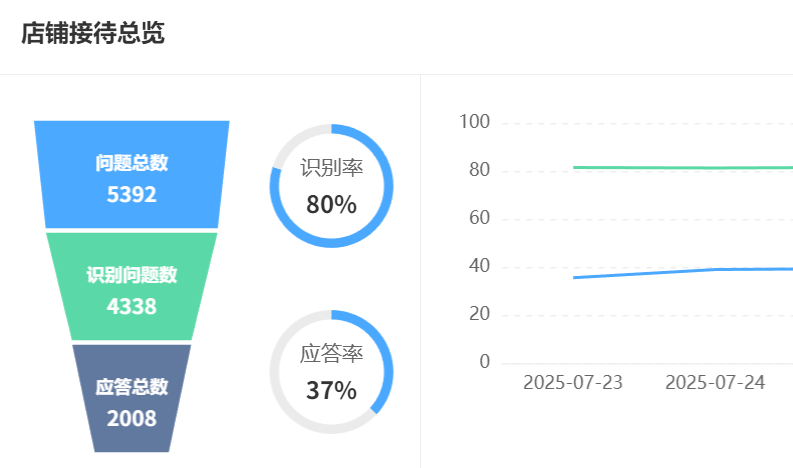This screenshot has width=793, height=468.
Task: Click the green trend line near 80
Action: (x=683, y=167)
